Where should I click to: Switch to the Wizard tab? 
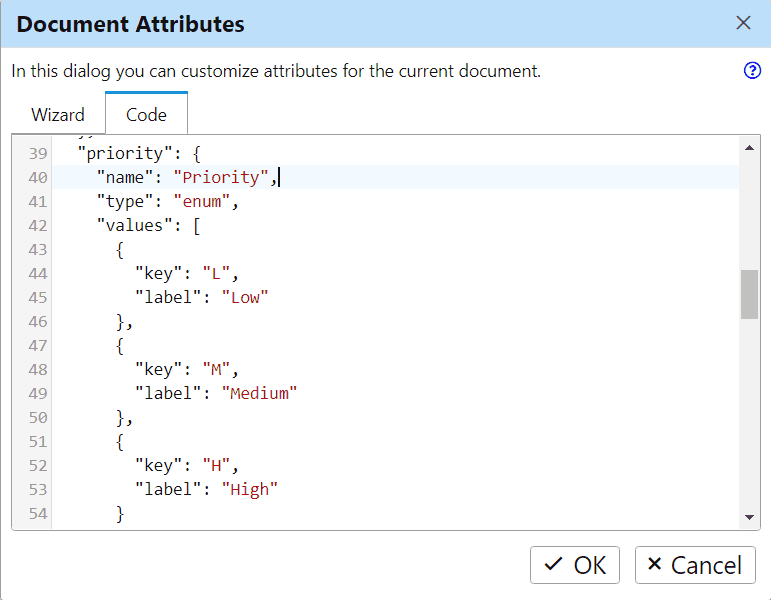[58, 114]
